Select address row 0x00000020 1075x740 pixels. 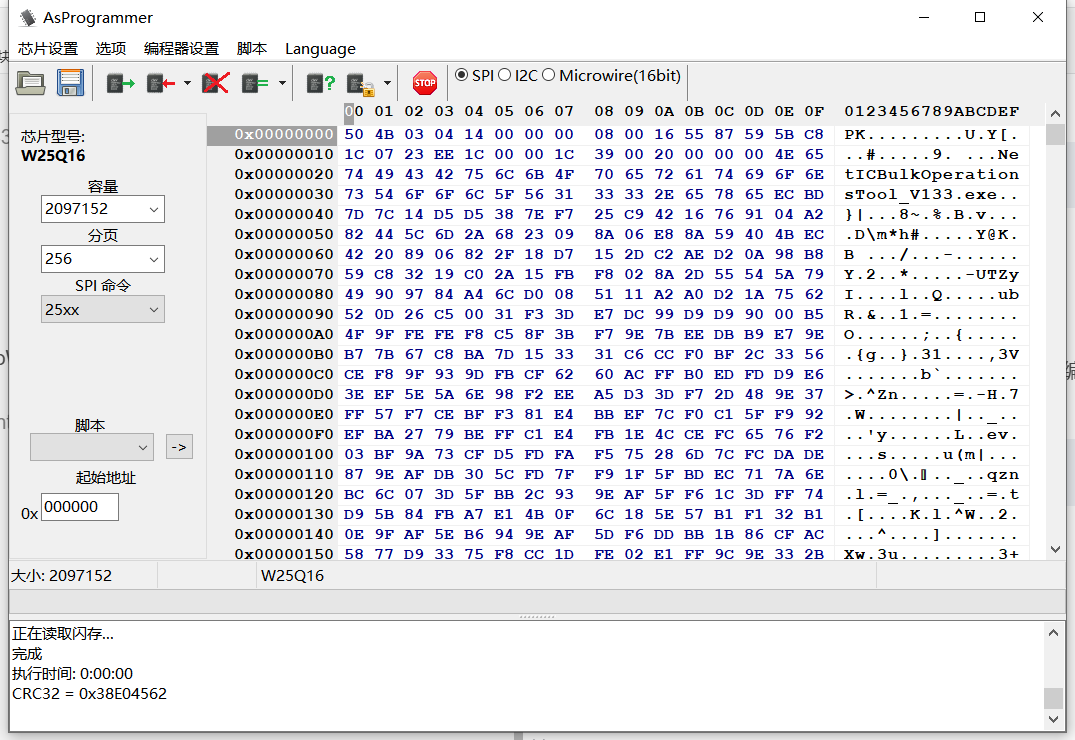(283, 174)
